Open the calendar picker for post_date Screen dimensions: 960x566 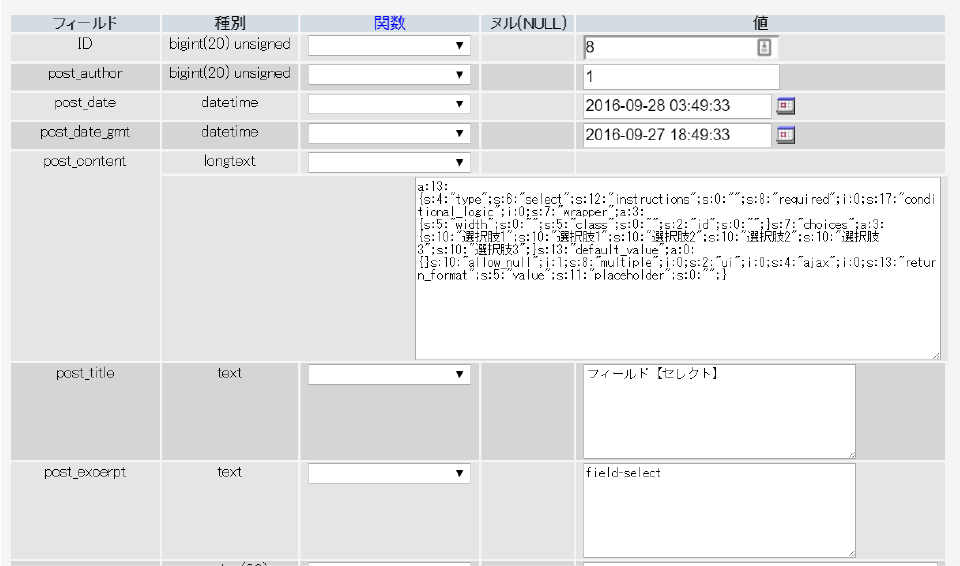[x=786, y=105]
